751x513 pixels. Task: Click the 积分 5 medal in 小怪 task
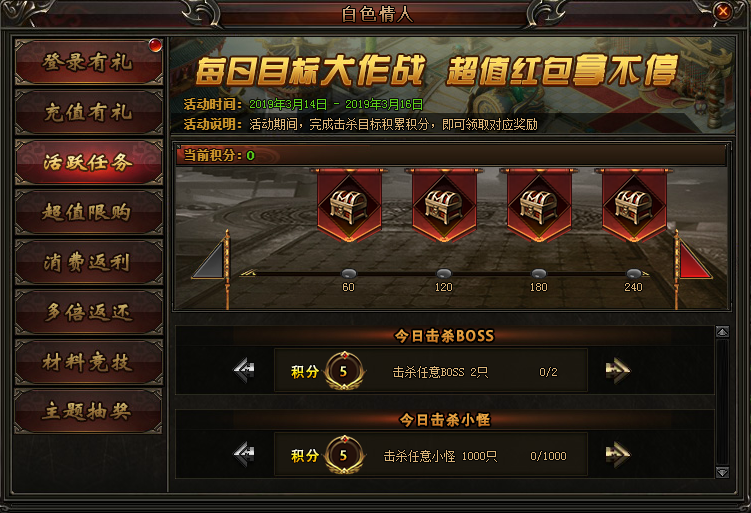coord(343,455)
